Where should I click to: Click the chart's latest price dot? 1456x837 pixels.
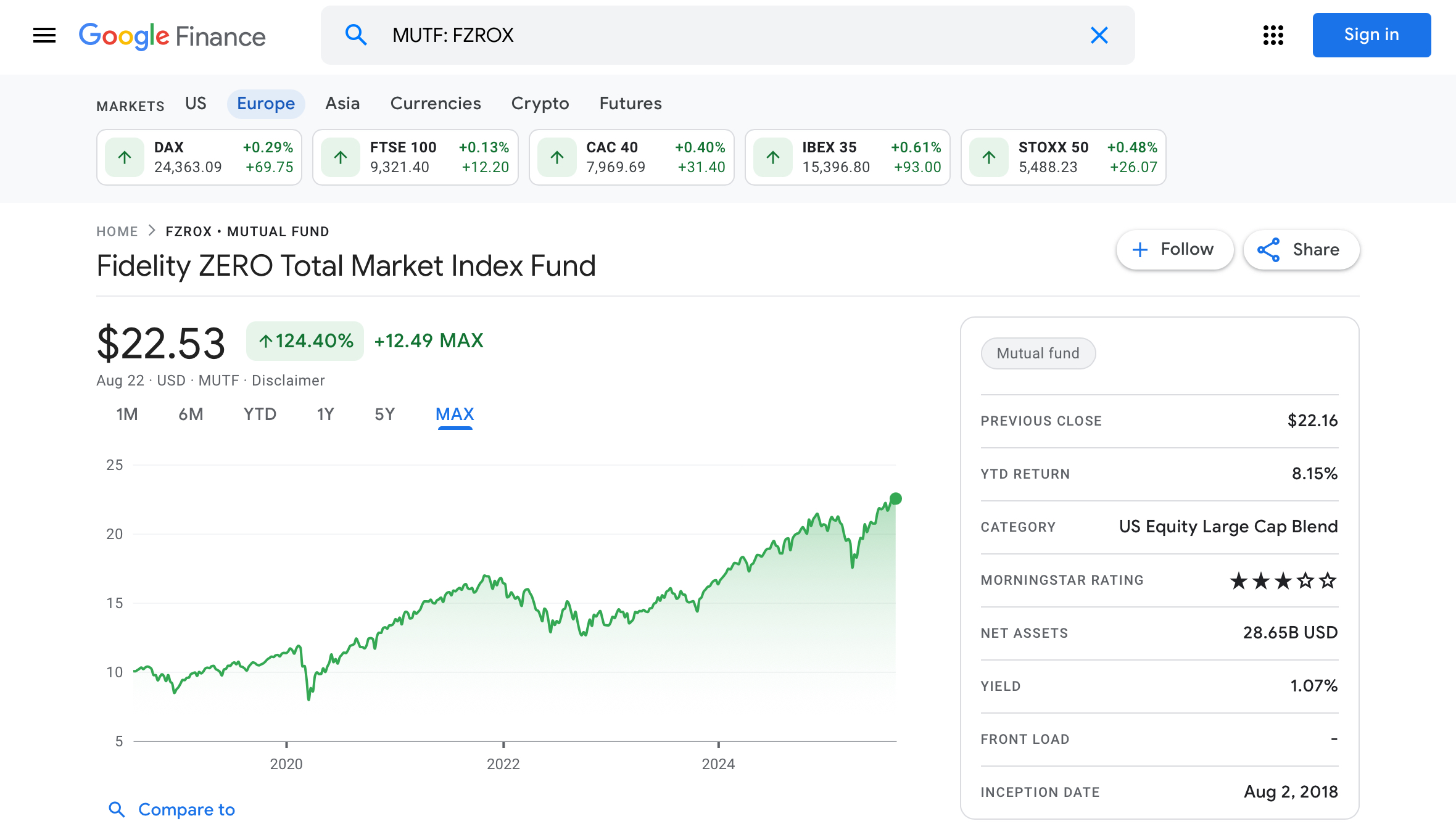pos(896,498)
